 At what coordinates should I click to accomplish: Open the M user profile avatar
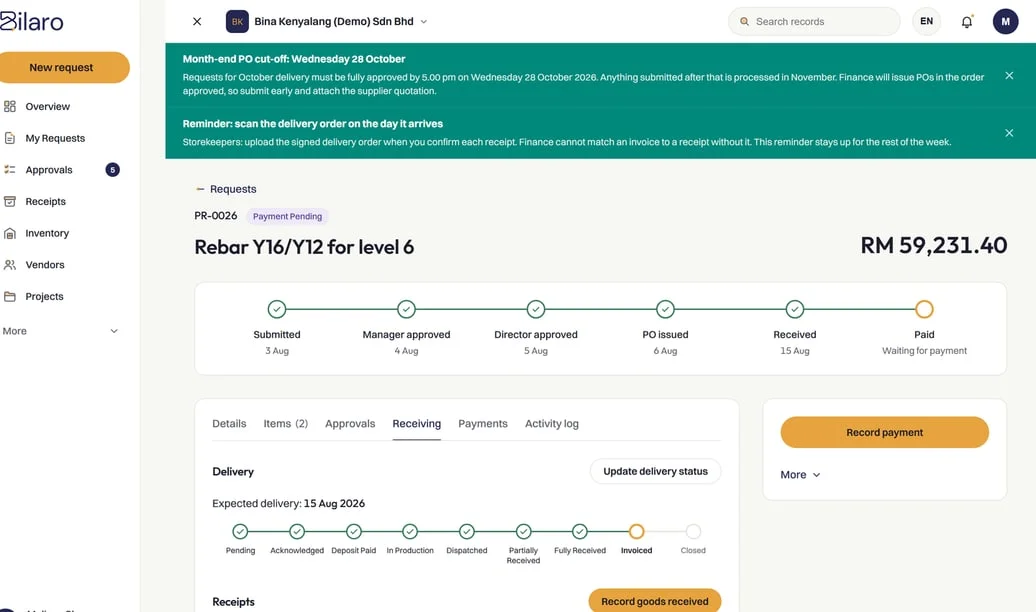click(x=1005, y=21)
